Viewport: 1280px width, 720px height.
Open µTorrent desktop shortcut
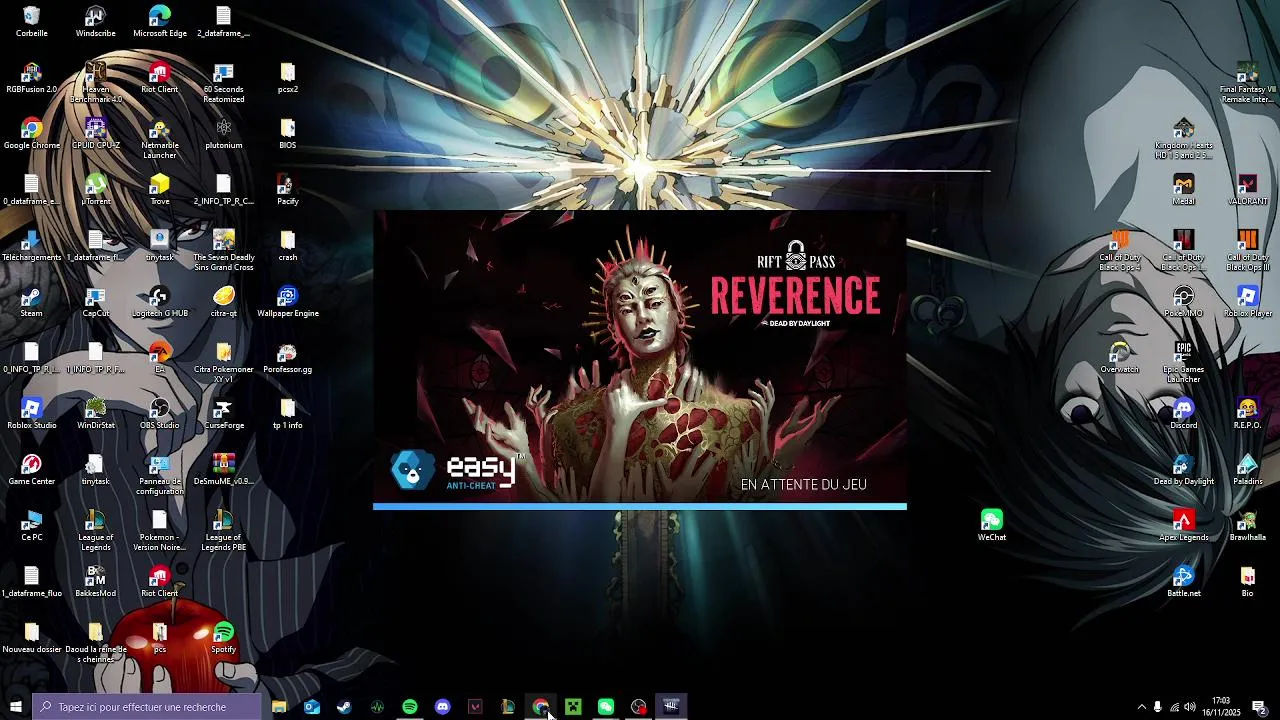(x=96, y=190)
